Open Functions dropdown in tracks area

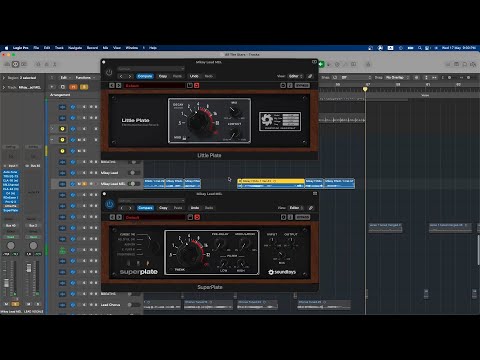tap(85, 77)
